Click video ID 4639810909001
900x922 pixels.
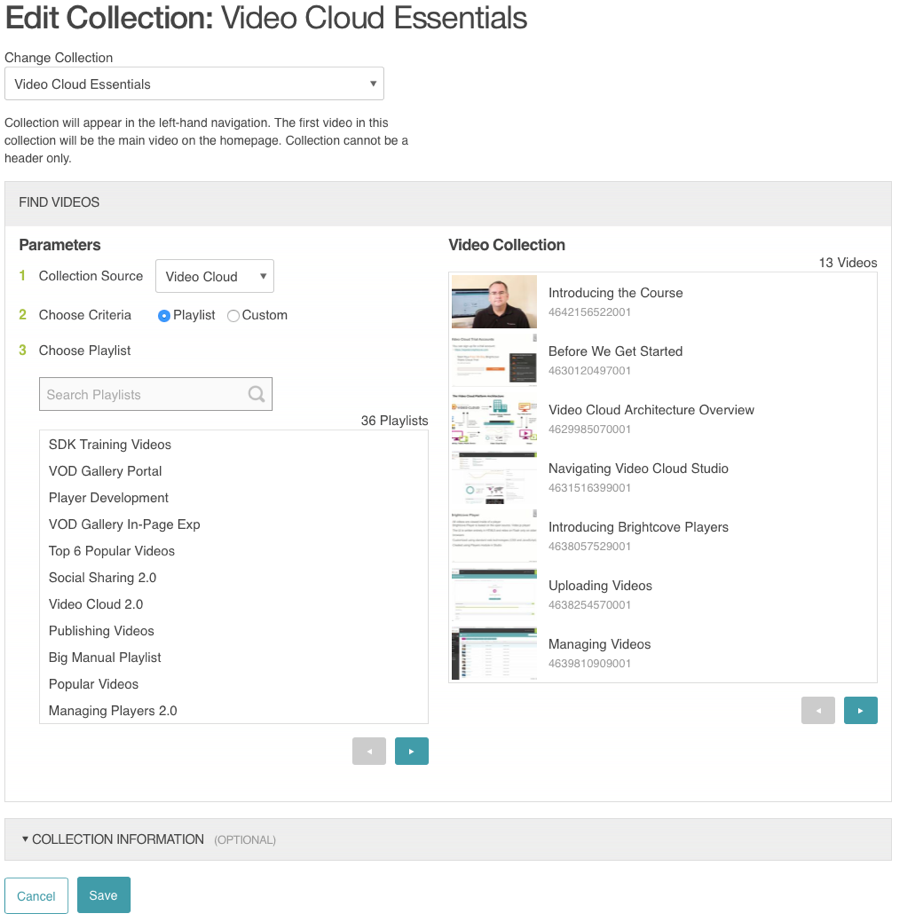[x=590, y=663]
